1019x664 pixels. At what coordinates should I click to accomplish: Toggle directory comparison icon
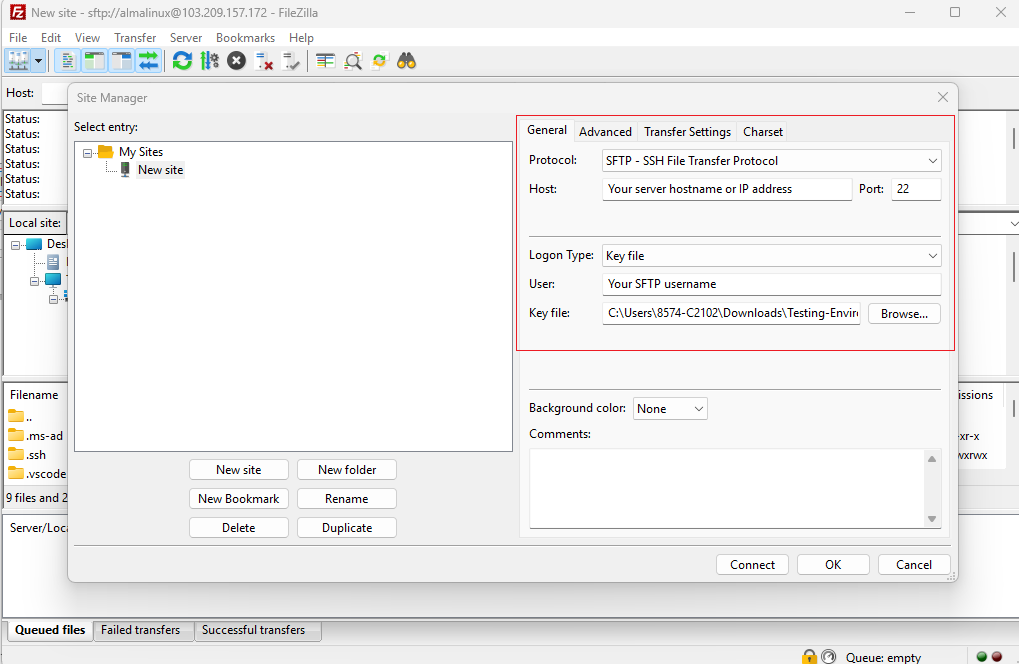pos(352,61)
